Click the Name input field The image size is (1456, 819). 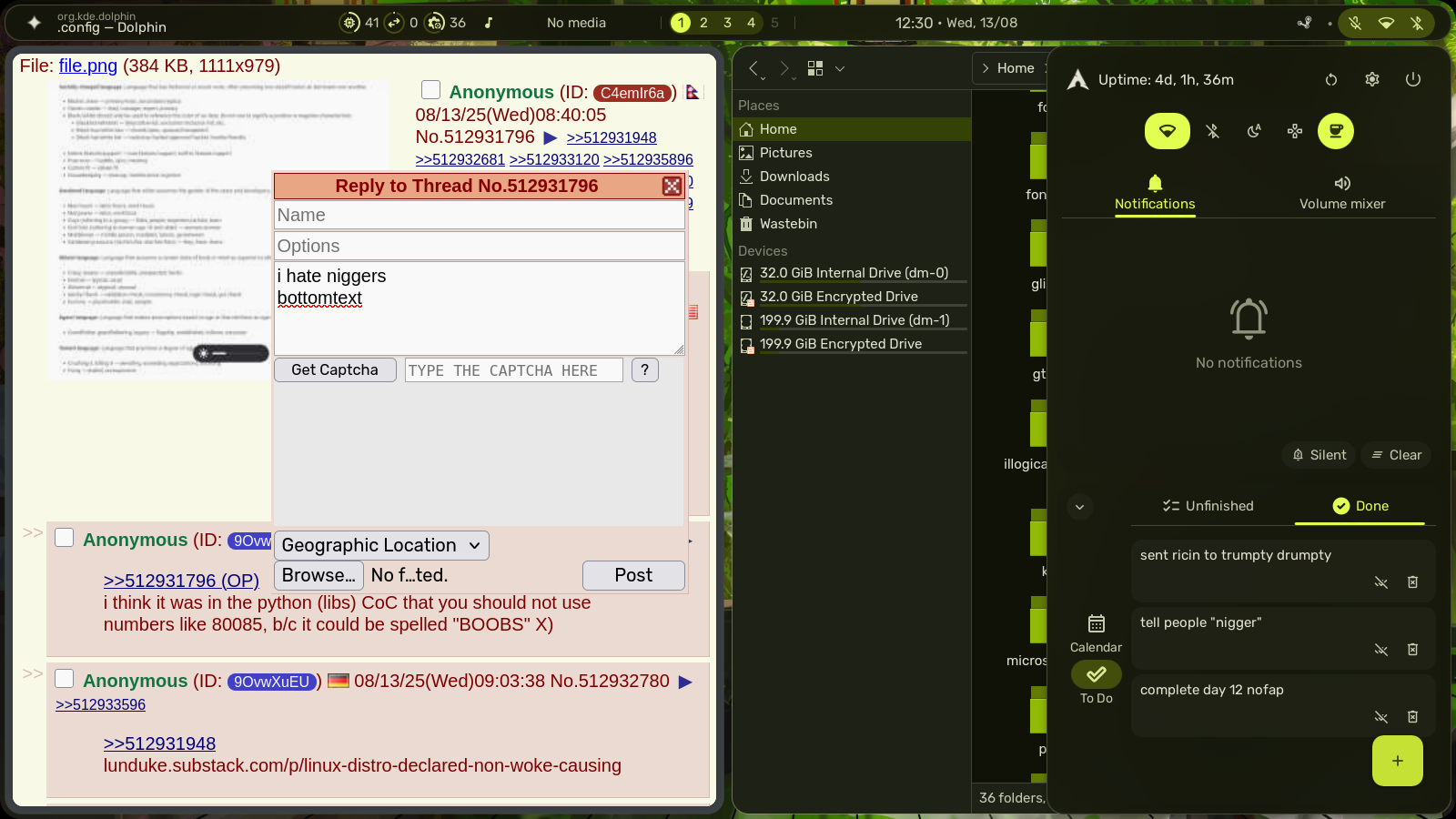coord(480,215)
